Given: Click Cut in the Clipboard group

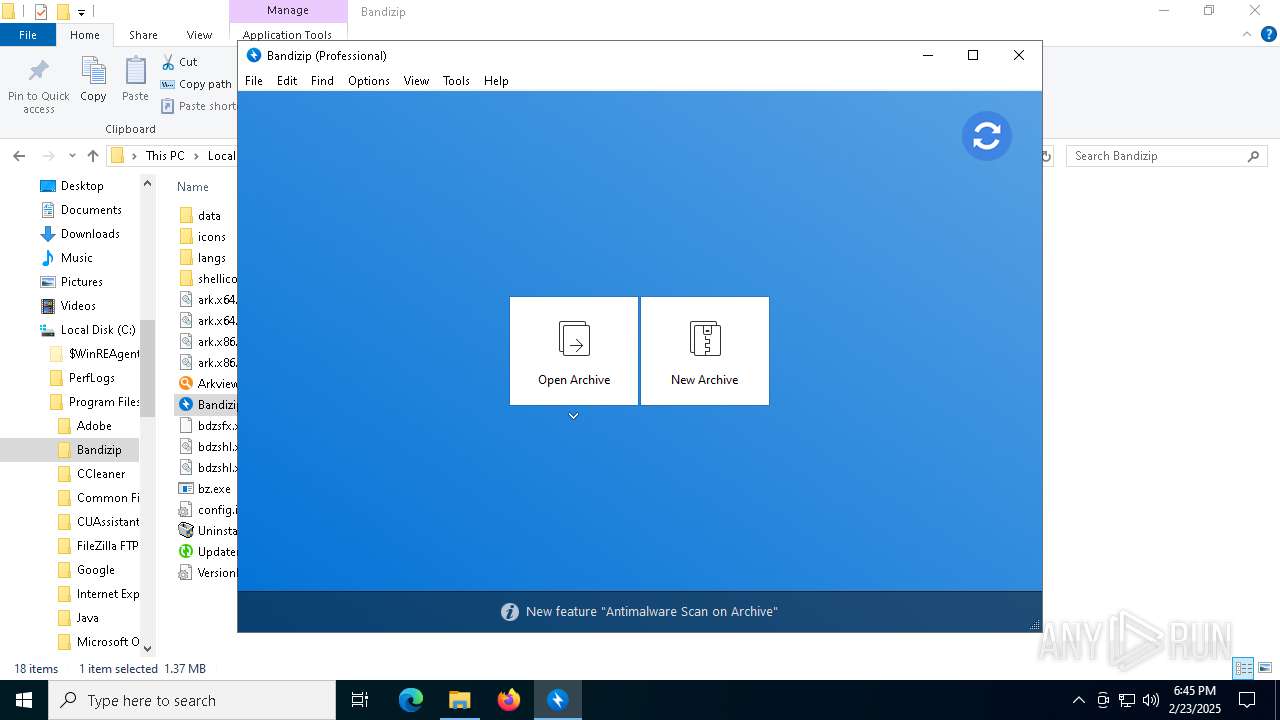Looking at the screenshot, I should click(x=179, y=62).
